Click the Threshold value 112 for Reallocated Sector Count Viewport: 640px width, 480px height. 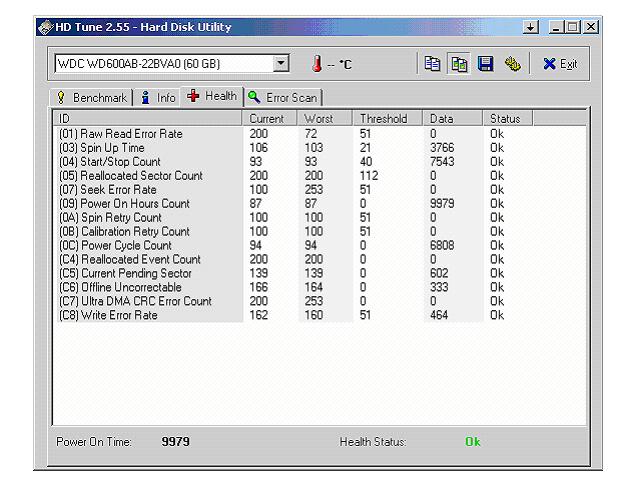pos(369,176)
